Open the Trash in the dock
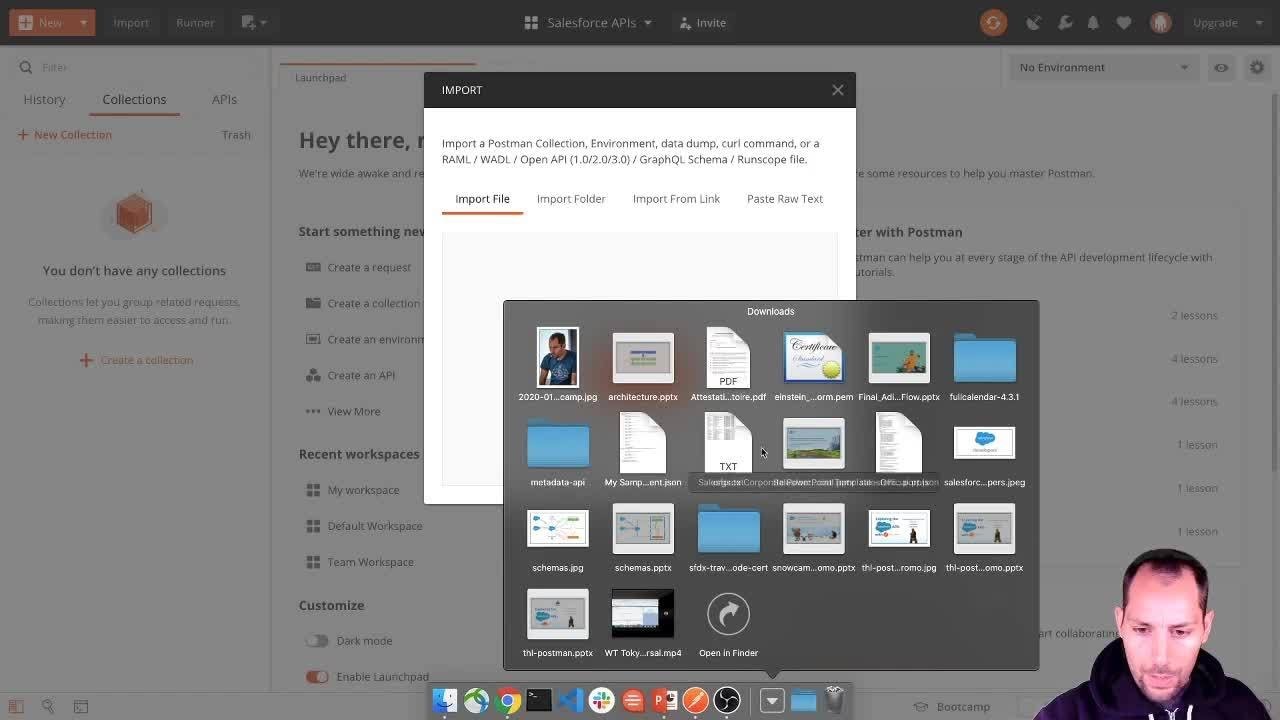This screenshot has height=720, width=1280. point(835,700)
